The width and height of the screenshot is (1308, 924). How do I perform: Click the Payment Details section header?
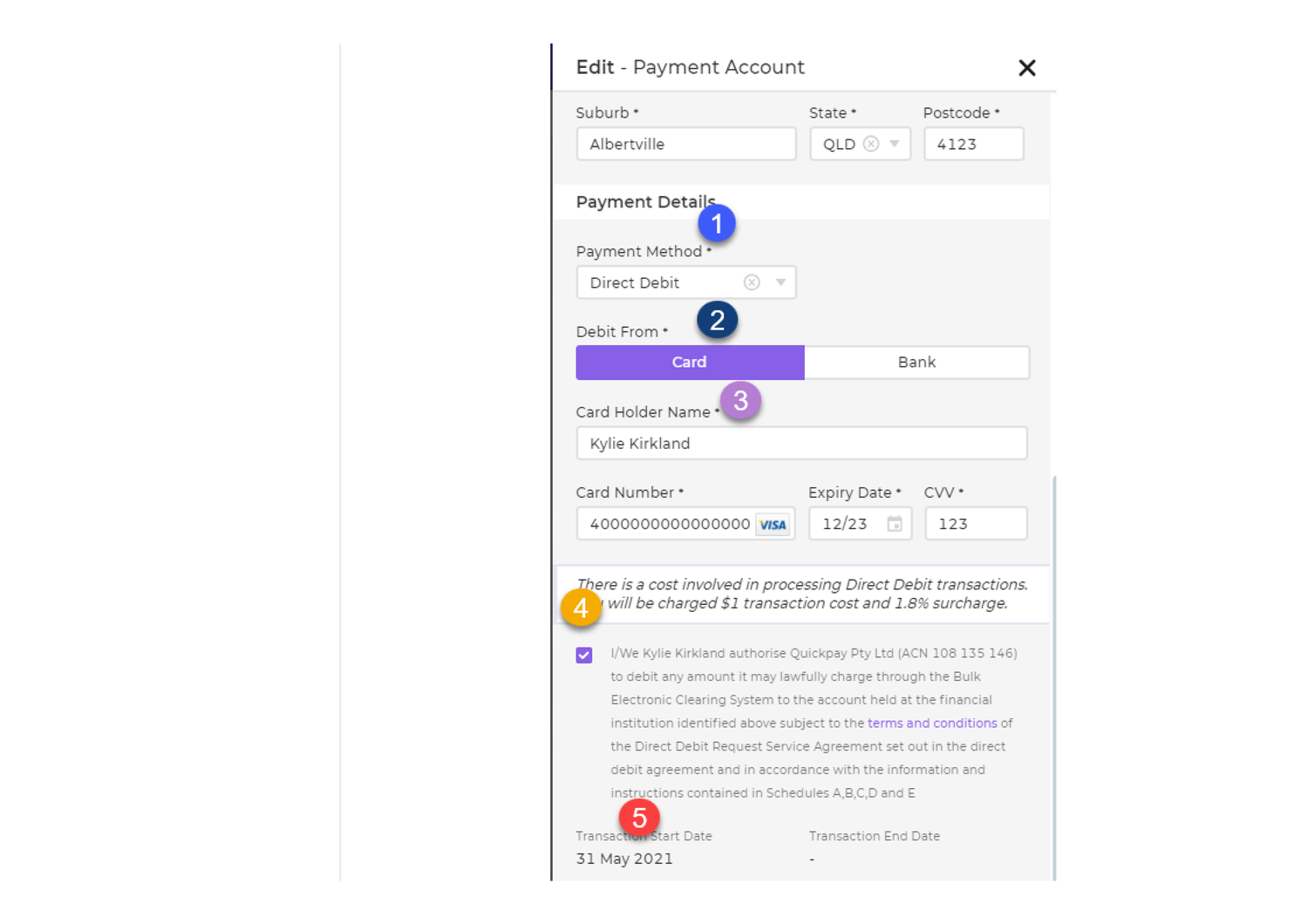tap(645, 201)
